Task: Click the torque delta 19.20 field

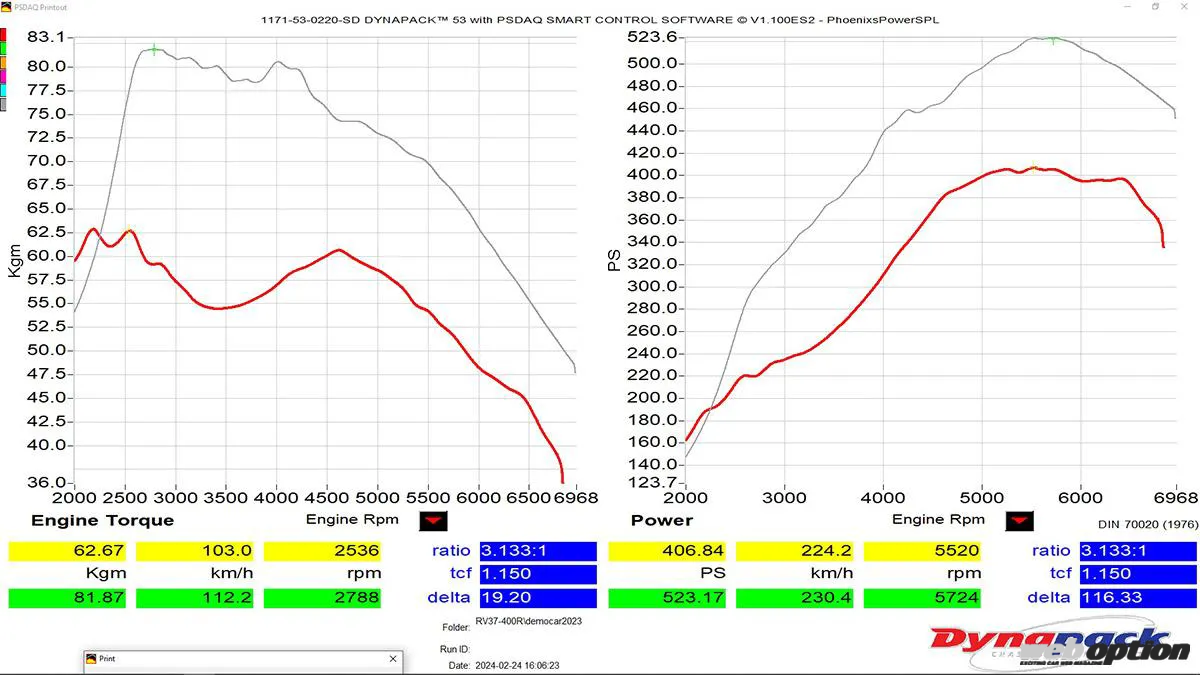Action: 538,598
